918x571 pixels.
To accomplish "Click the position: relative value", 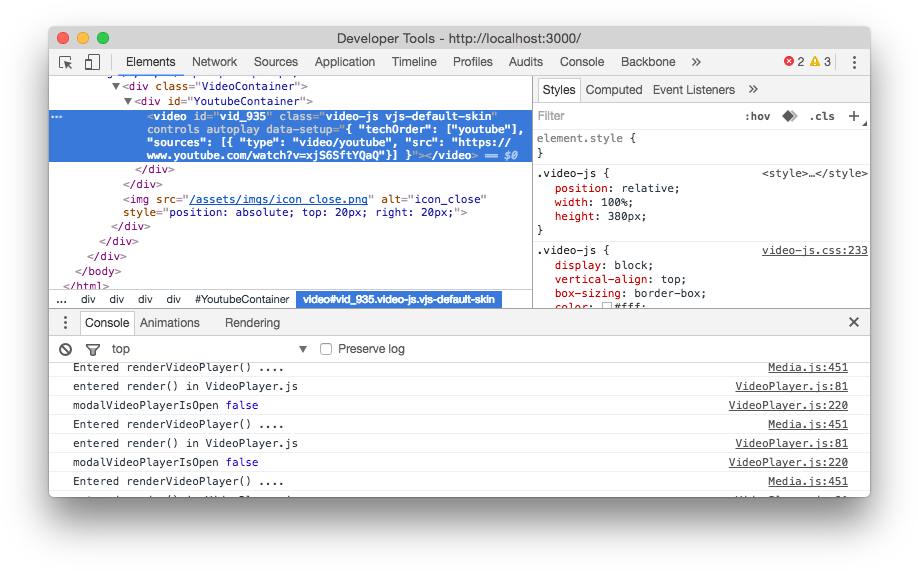I will 649,189.
